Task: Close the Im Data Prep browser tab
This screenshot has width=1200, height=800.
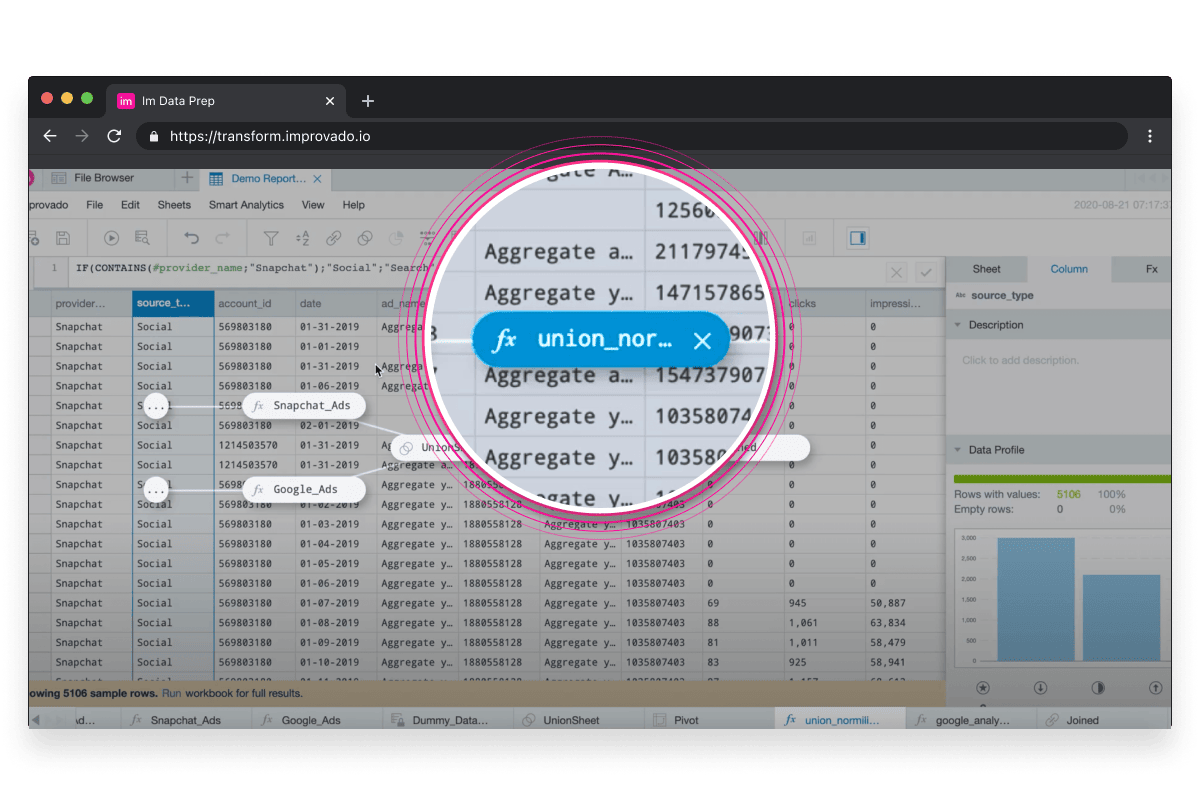Action: tap(330, 101)
